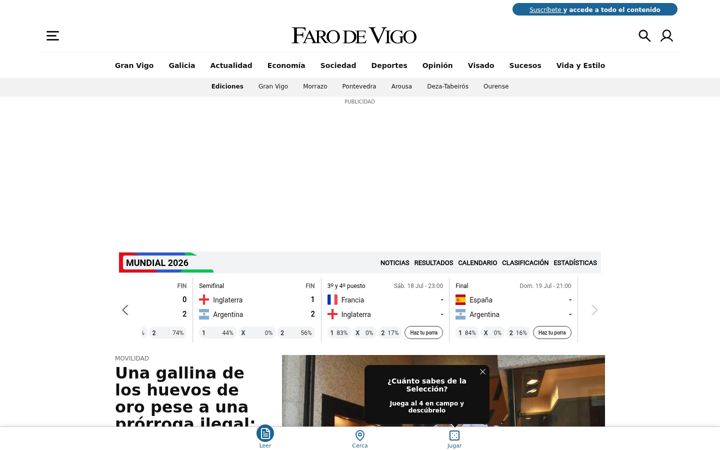Select the Morrazo edition
The width and height of the screenshot is (720, 450).
(315, 86)
